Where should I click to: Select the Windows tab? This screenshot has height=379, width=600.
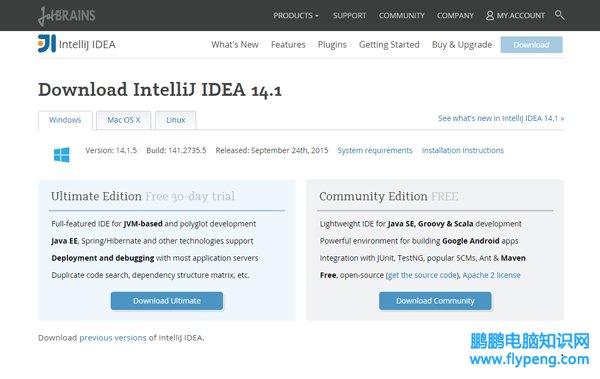[x=65, y=120]
